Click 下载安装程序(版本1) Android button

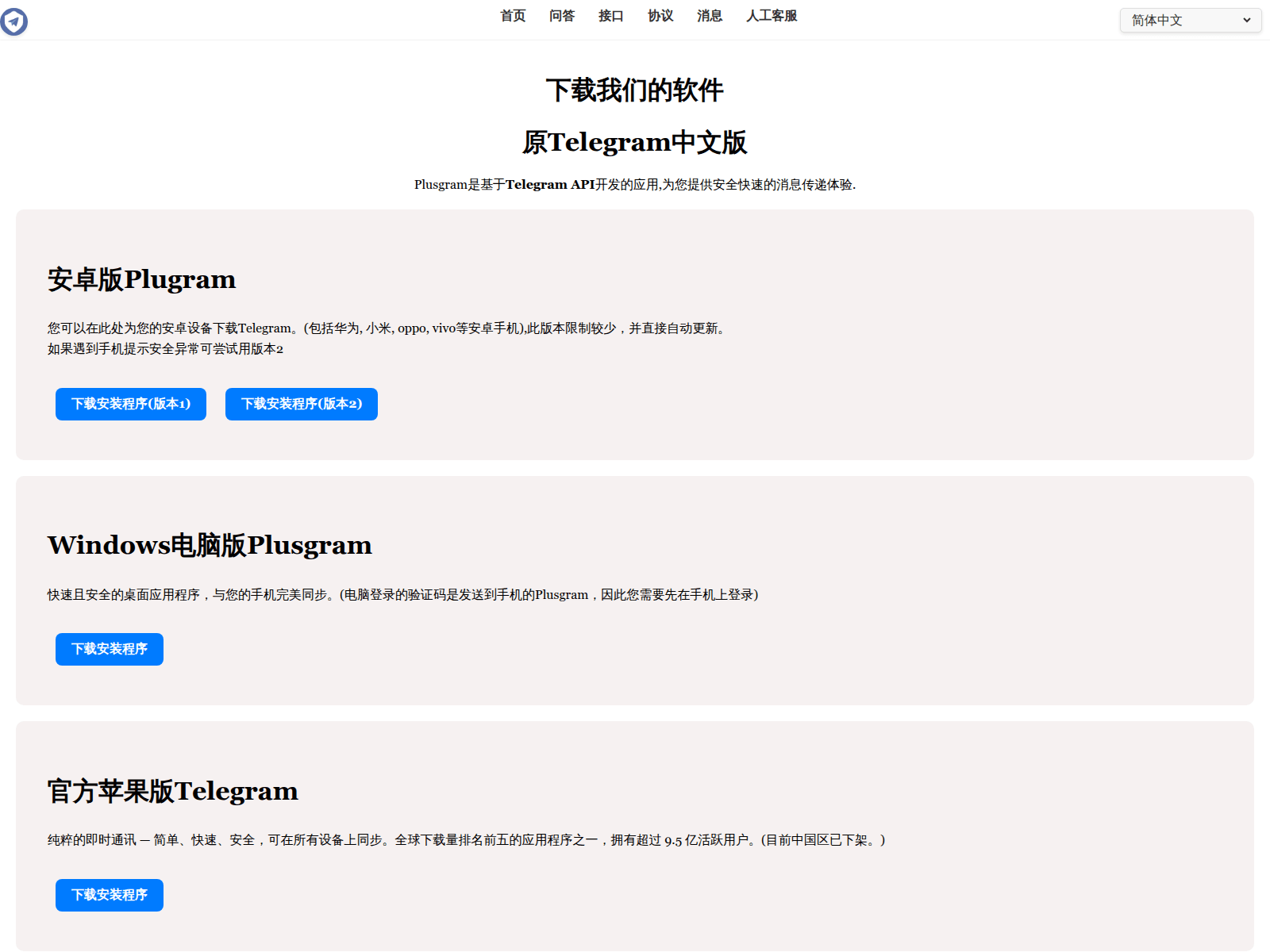[131, 404]
